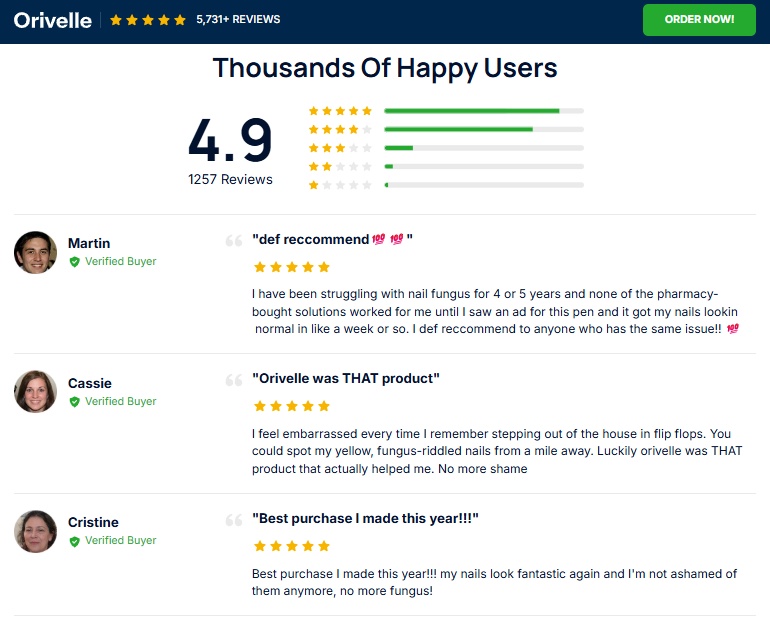Click the quote icon beside Martin's review

click(234, 241)
